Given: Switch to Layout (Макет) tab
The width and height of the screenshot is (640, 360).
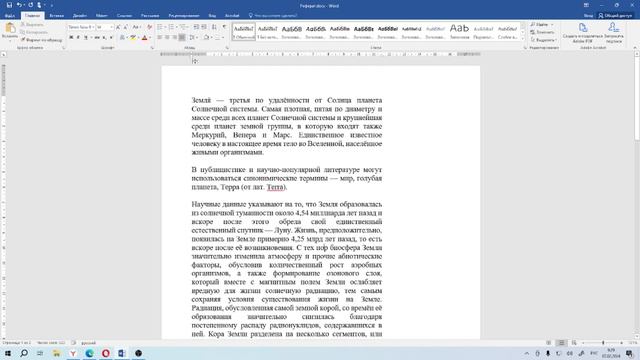Looking at the screenshot, I should point(102,16).
